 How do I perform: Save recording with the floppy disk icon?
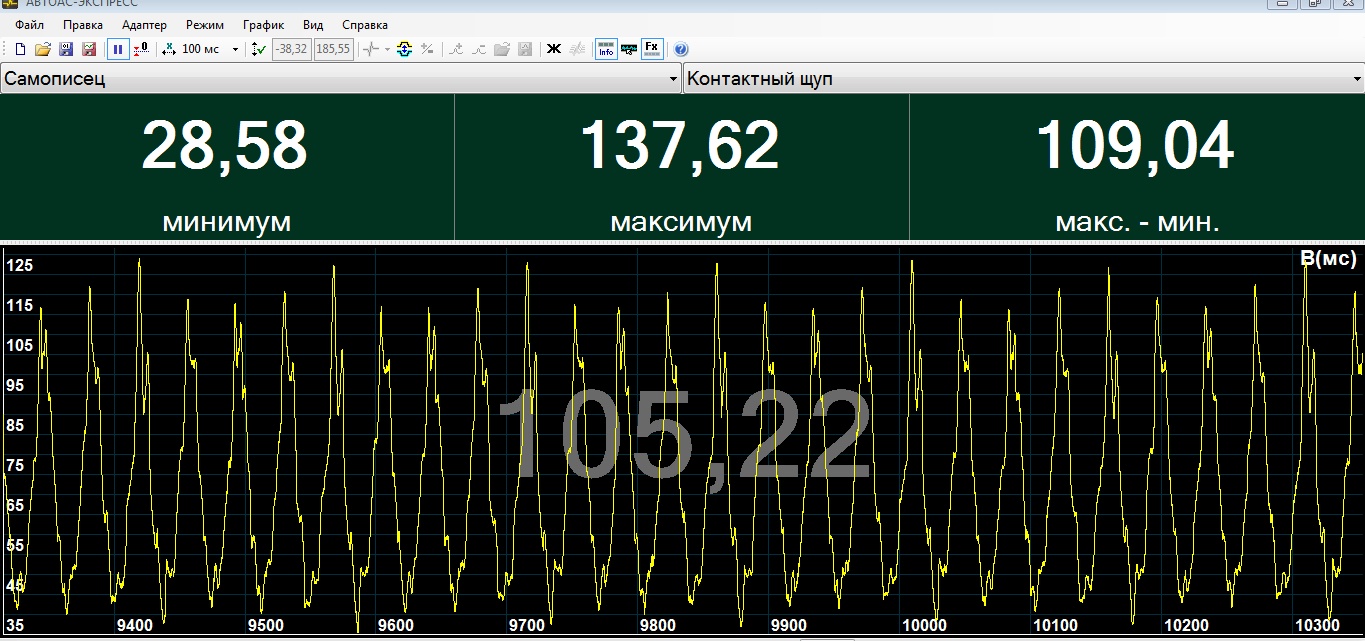66,49
